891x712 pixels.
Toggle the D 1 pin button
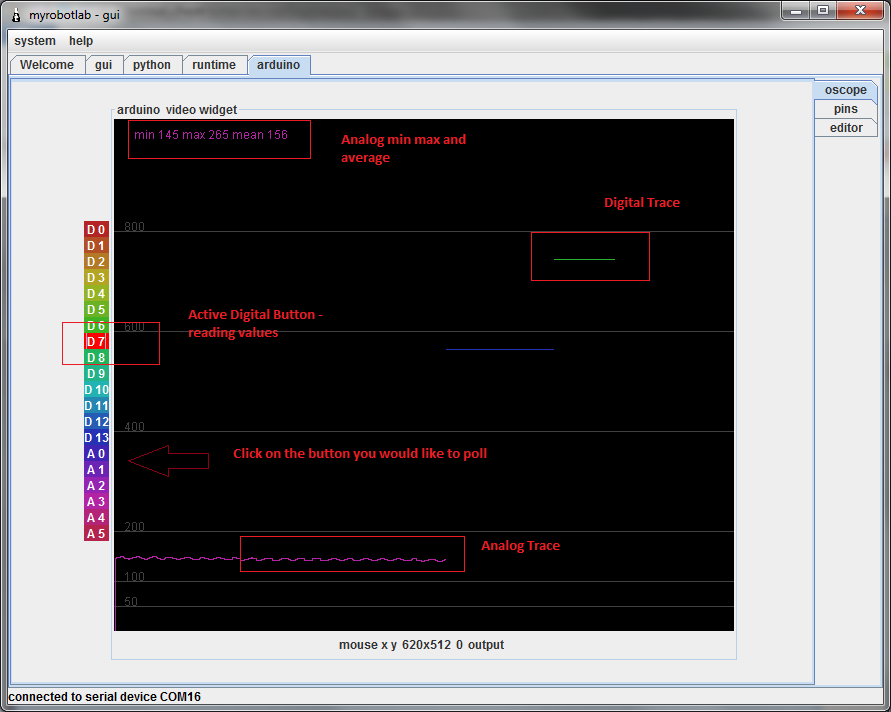97,245
